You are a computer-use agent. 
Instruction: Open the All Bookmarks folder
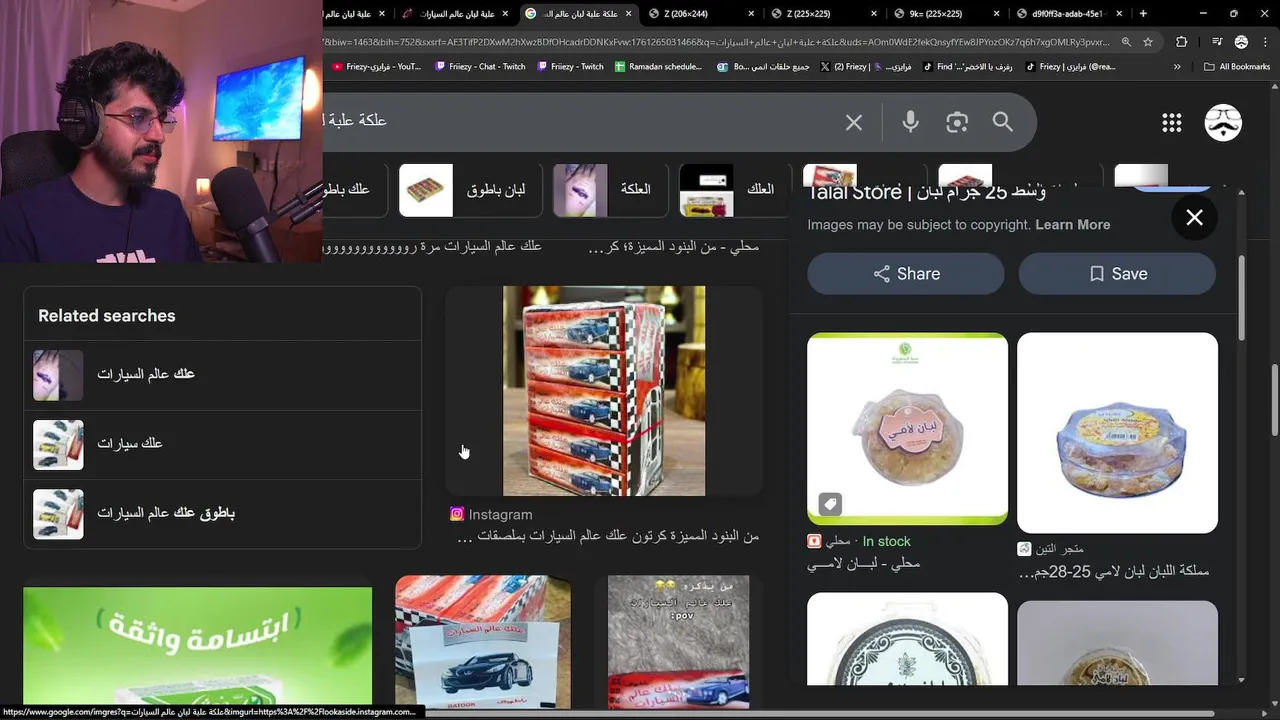tap(1237, 67)
